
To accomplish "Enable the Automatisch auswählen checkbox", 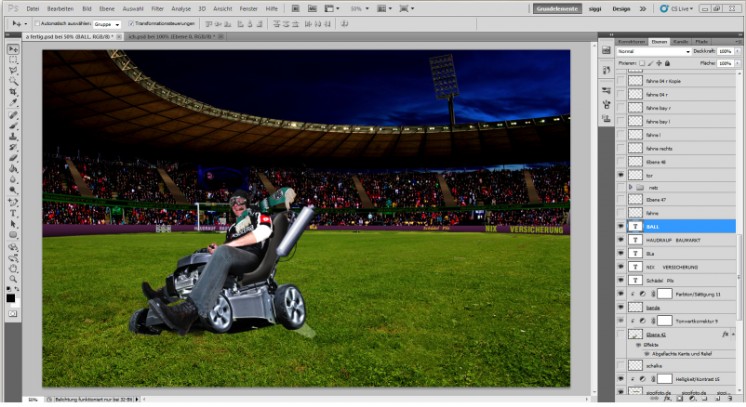I will click(x=37, y=23).
